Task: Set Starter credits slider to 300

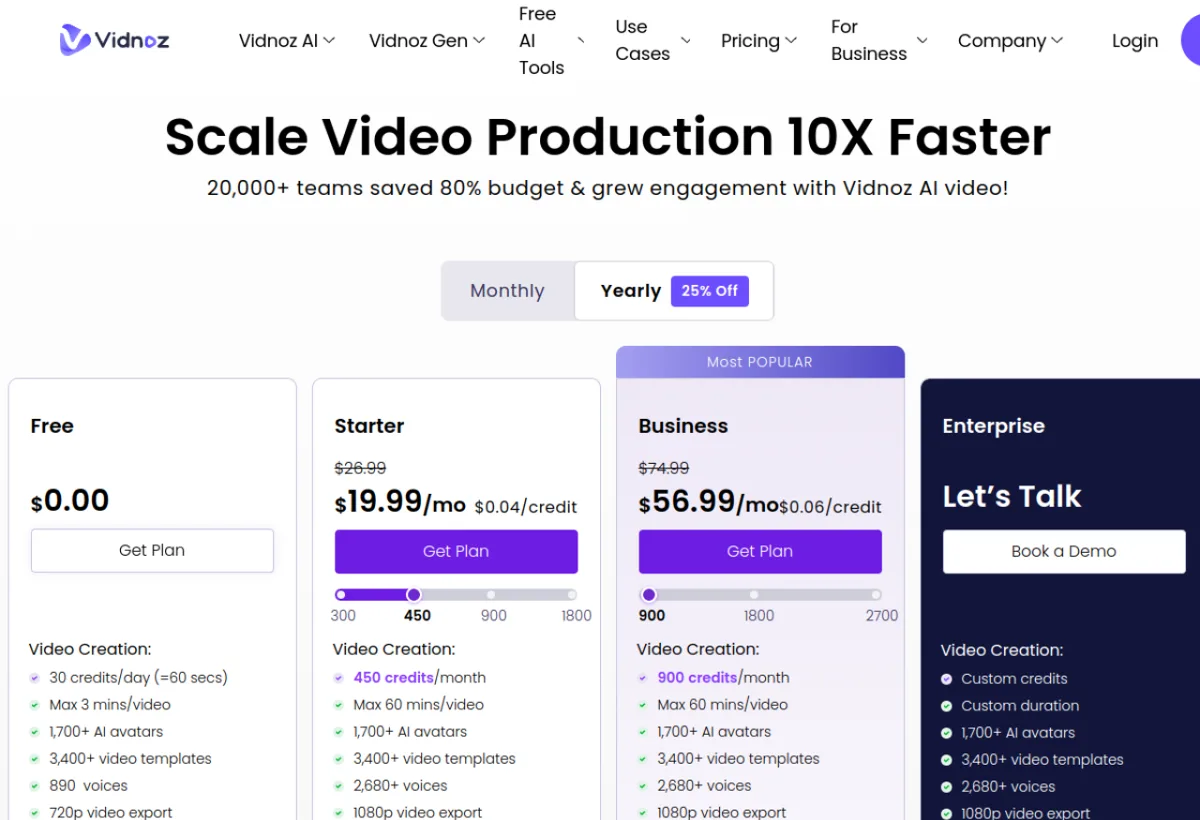Action: pos(341,594)
